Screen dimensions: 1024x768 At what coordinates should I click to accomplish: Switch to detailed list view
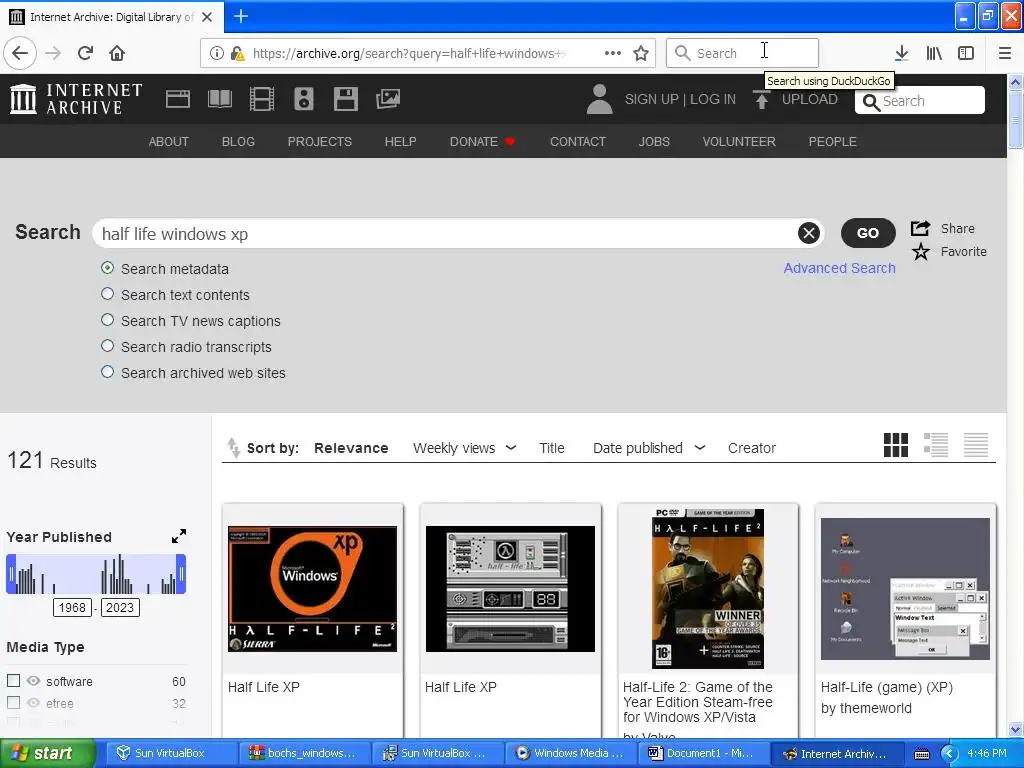click(936, 445)
